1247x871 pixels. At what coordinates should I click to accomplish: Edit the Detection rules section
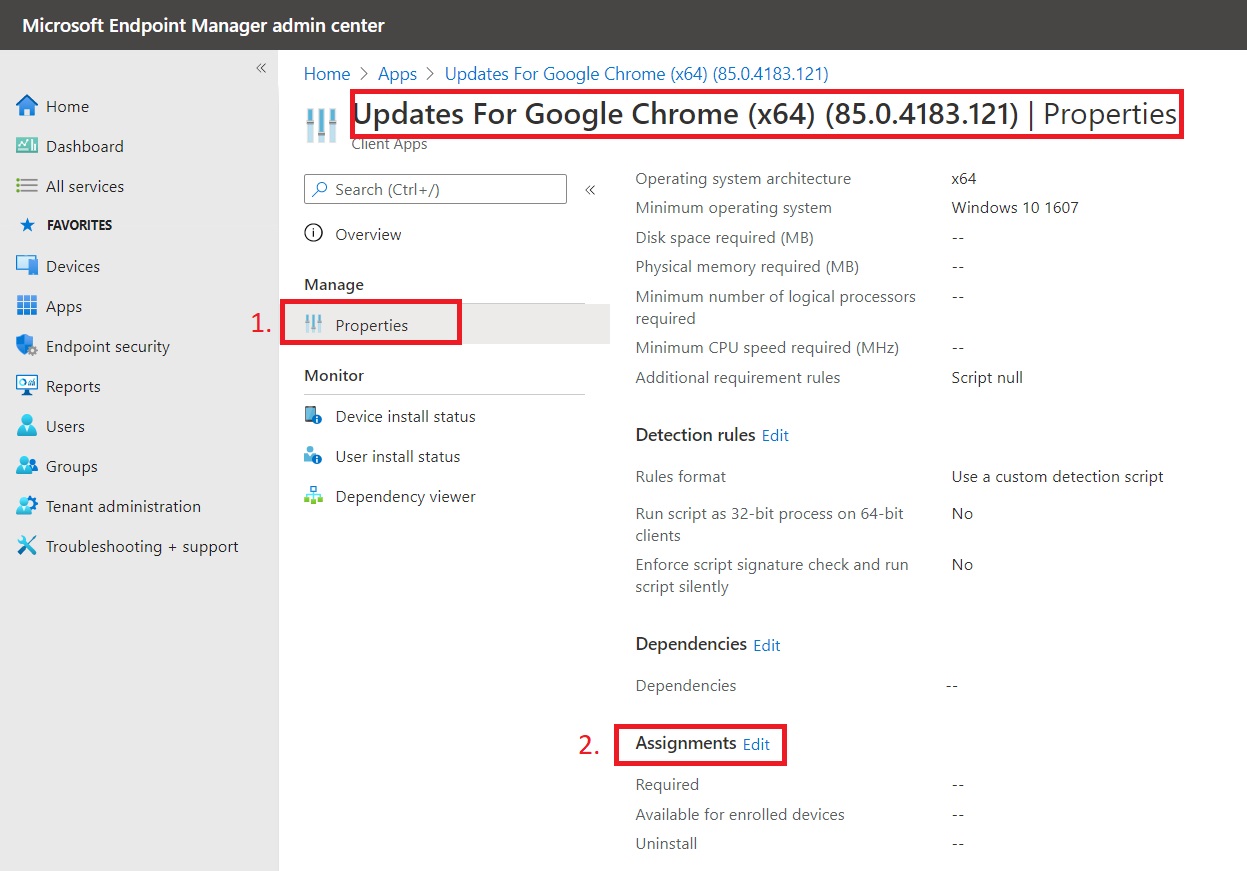[775, 435]
